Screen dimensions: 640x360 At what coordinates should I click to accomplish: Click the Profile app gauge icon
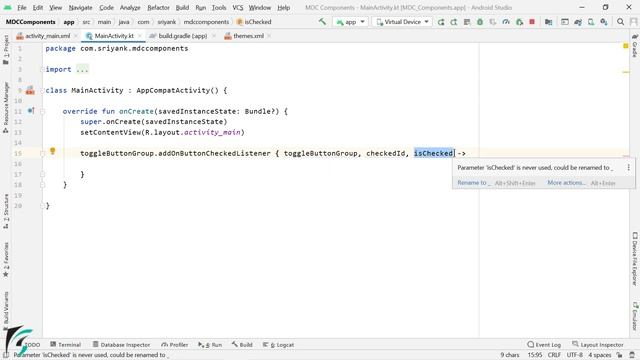[506, 22]
